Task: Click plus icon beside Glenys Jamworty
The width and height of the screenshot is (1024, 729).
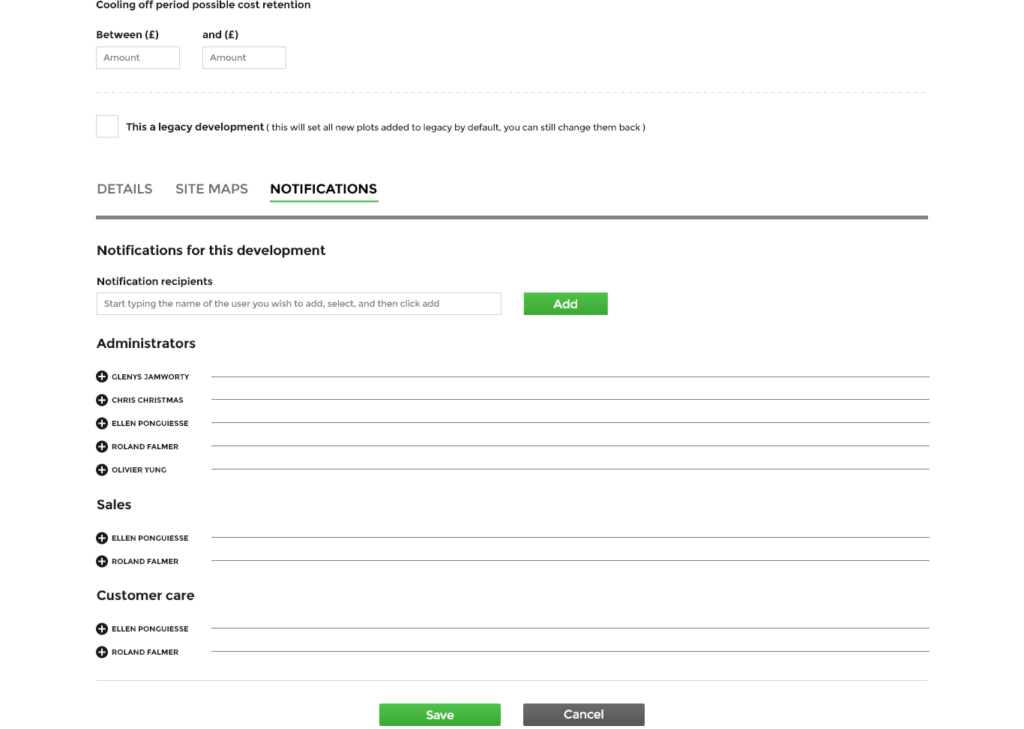Action: coord(102,377)
